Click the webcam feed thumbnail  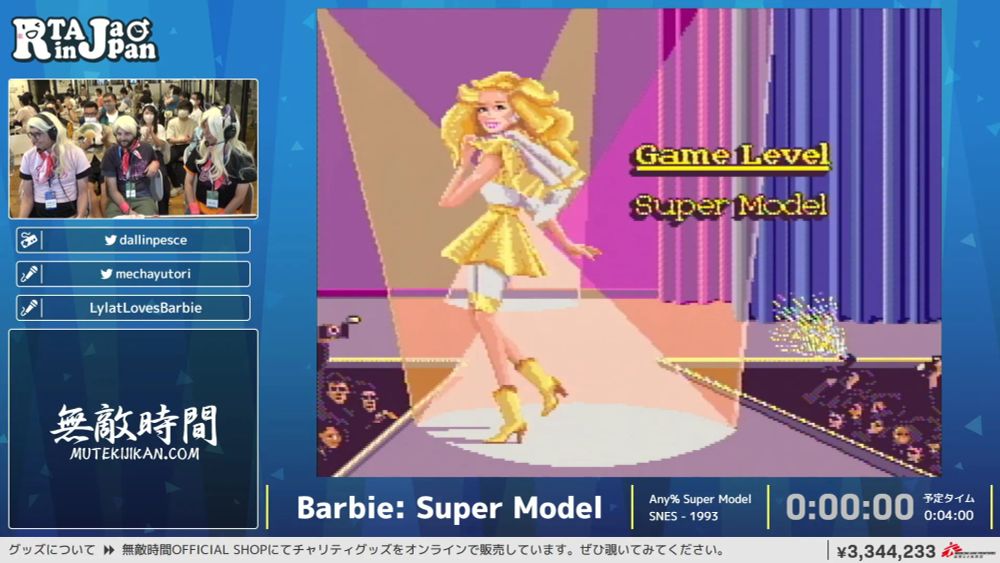pos(133,149)
